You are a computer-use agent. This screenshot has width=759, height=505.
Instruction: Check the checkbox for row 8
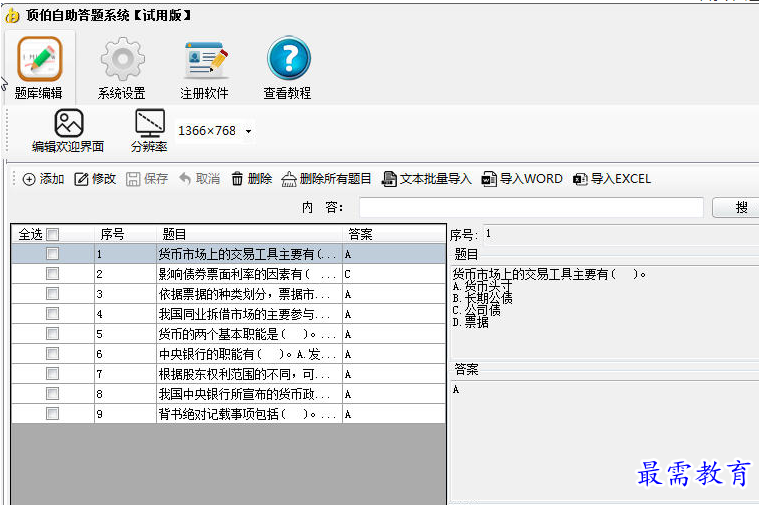click(52, 394)
